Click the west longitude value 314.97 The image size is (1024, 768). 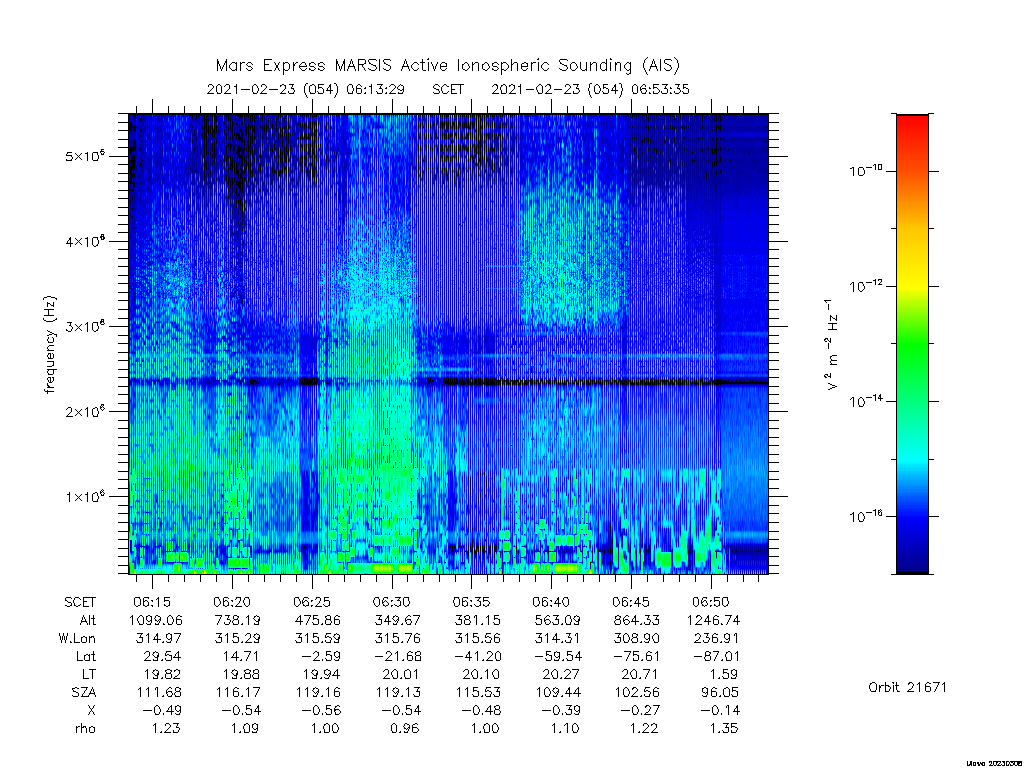159,638
